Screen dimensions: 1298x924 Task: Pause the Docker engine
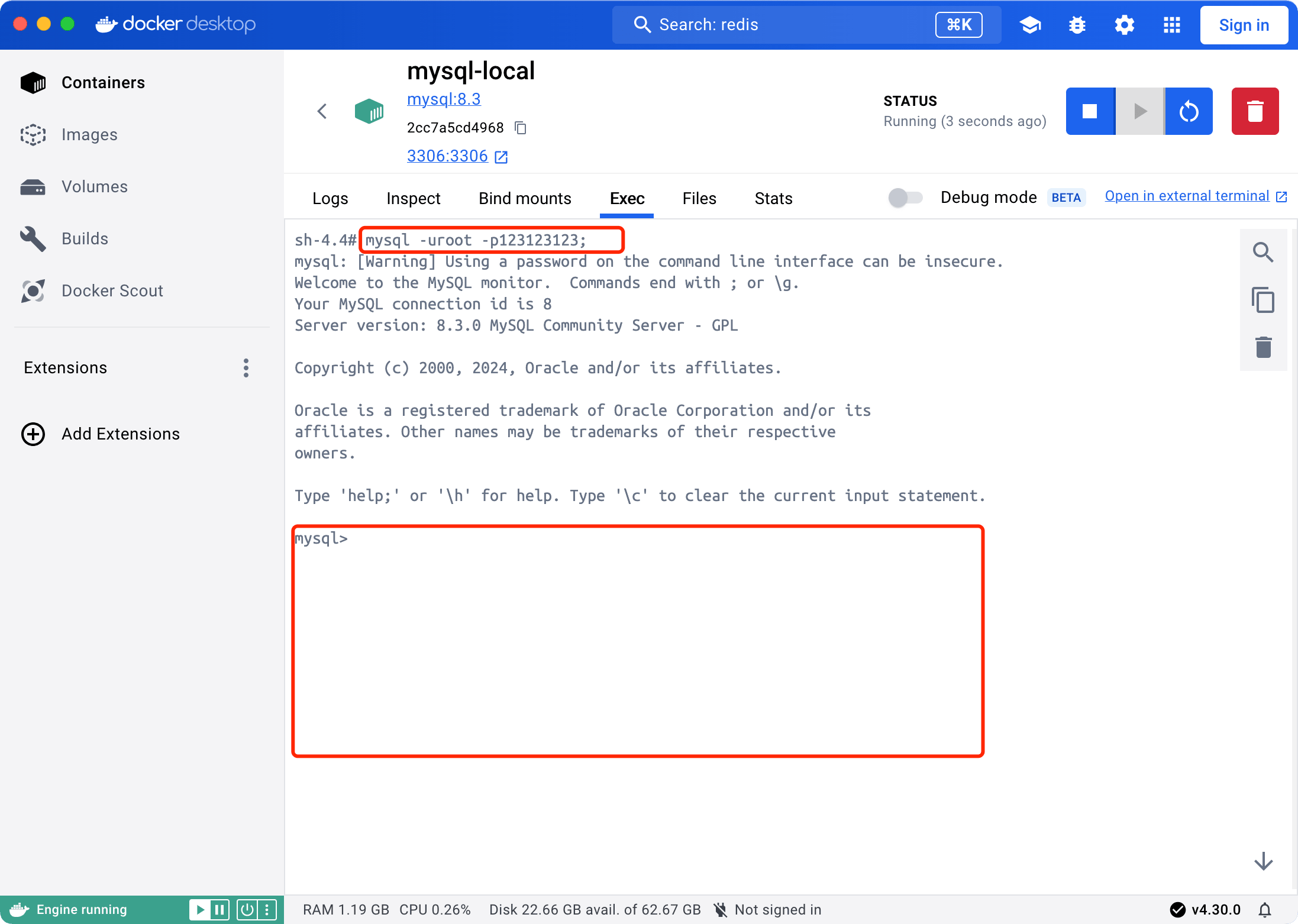[219, 909]
